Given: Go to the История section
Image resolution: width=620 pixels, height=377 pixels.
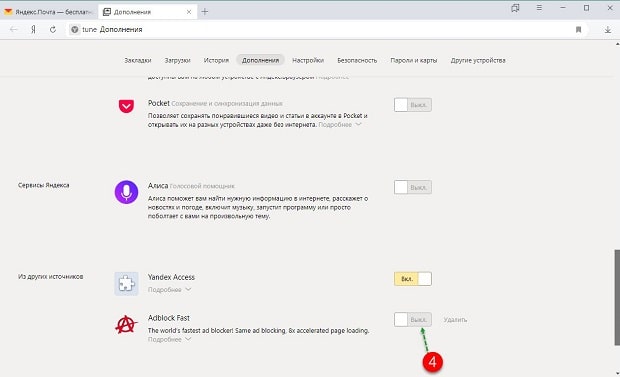Looking at the screenshot, I should 216,60.
